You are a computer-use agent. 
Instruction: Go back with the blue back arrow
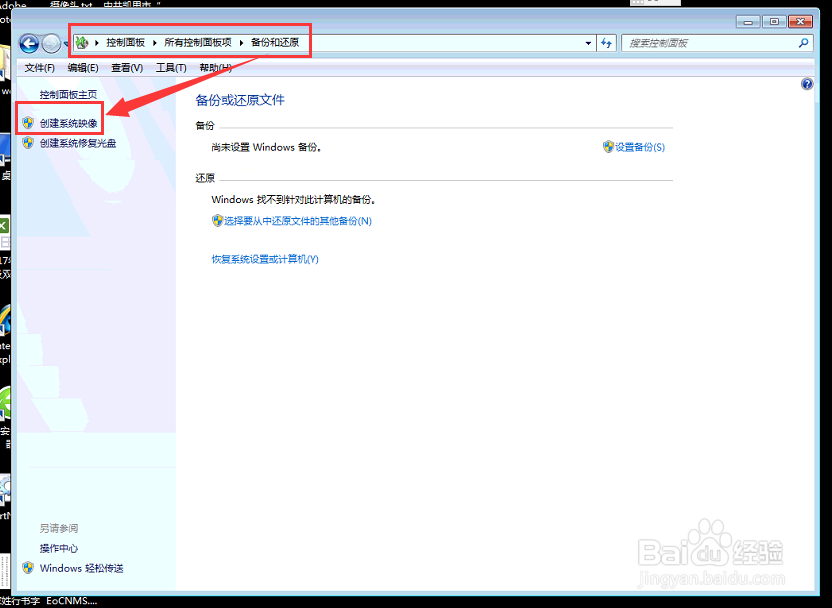coord(29,44)
